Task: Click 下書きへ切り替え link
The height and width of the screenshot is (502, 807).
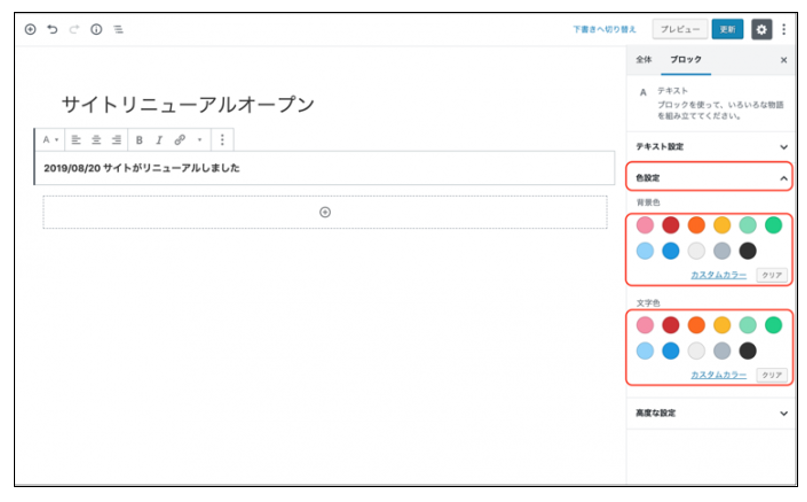Action: (604, 30)
